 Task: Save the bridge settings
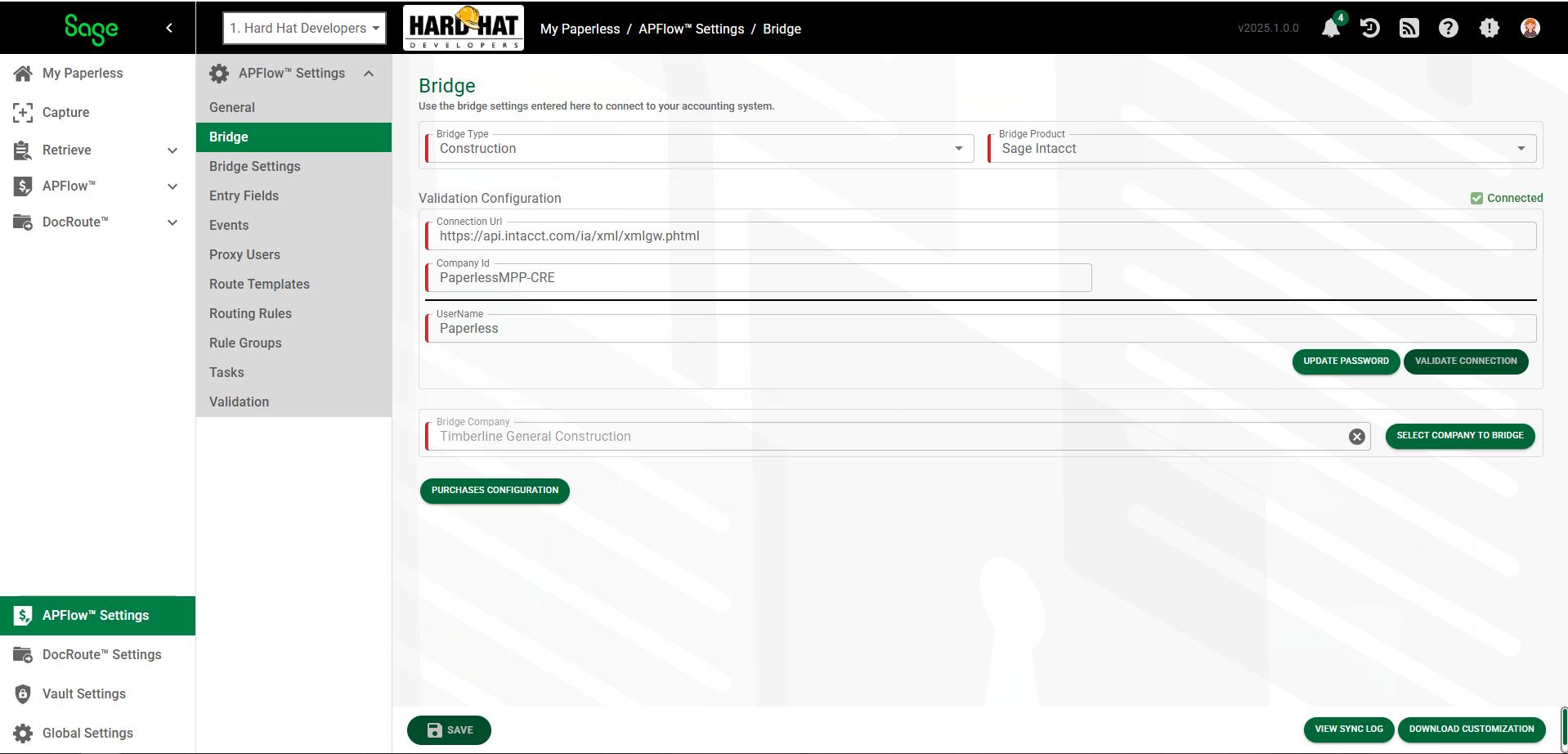(x=449, y=729)
